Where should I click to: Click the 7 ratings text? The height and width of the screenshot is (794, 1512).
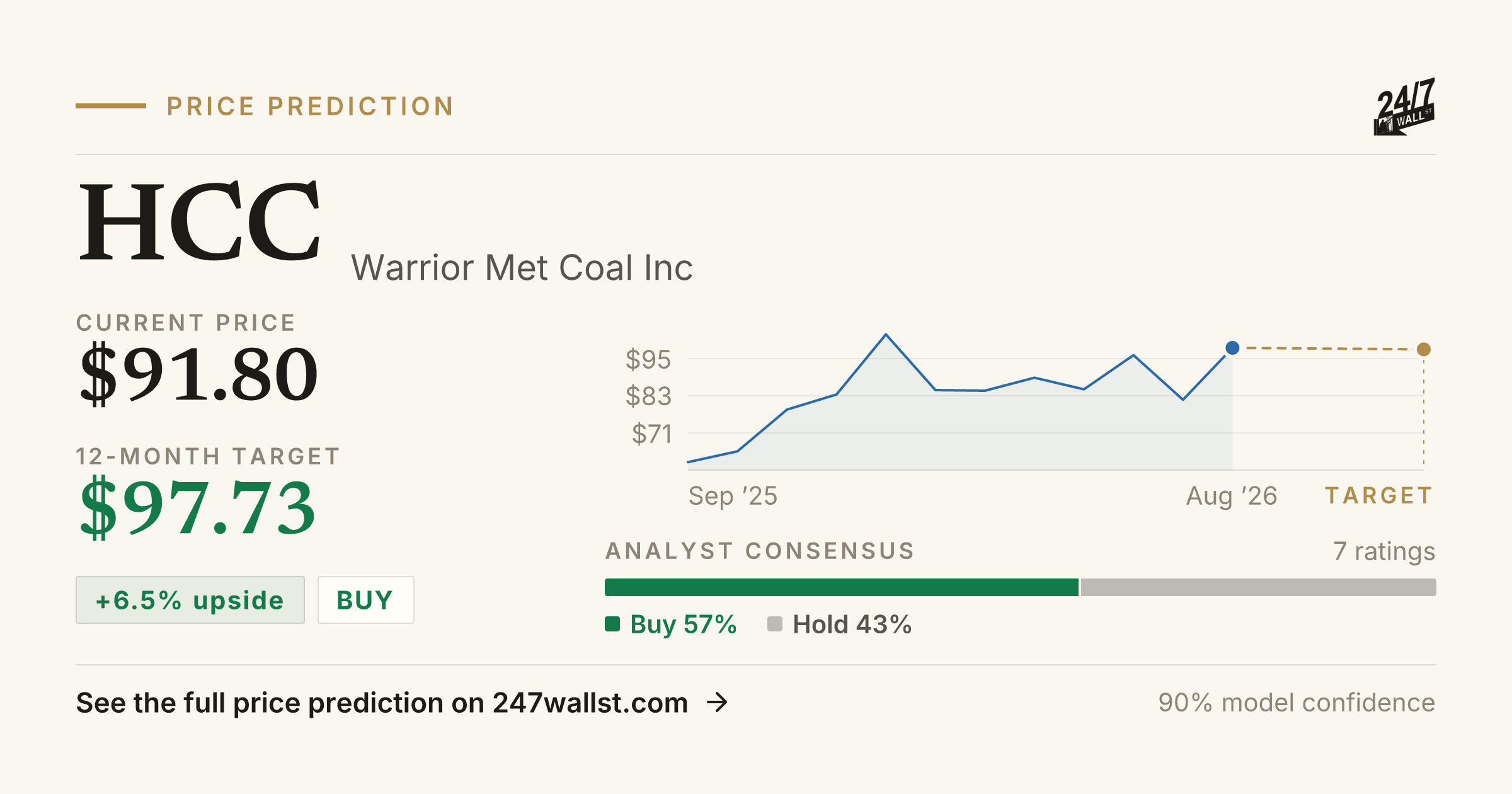(1384, 551)
